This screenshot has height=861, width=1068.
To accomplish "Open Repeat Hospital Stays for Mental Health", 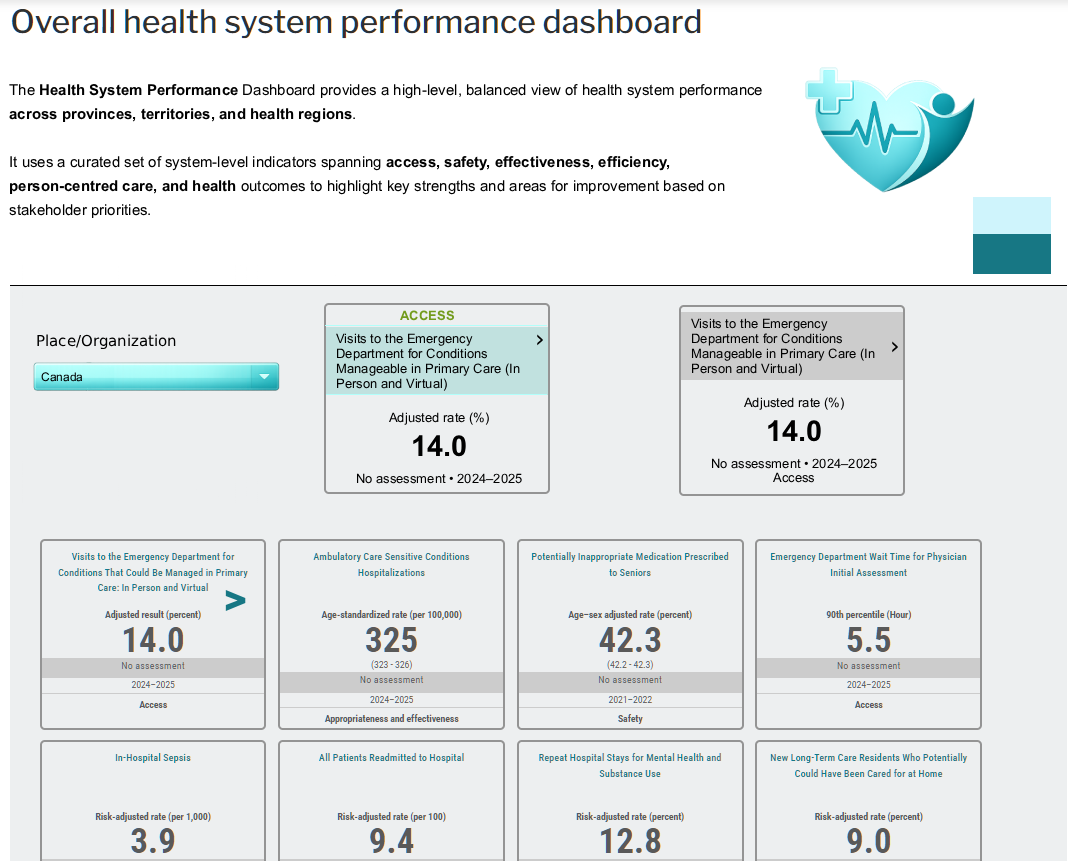I will click(x=630, y=765).
